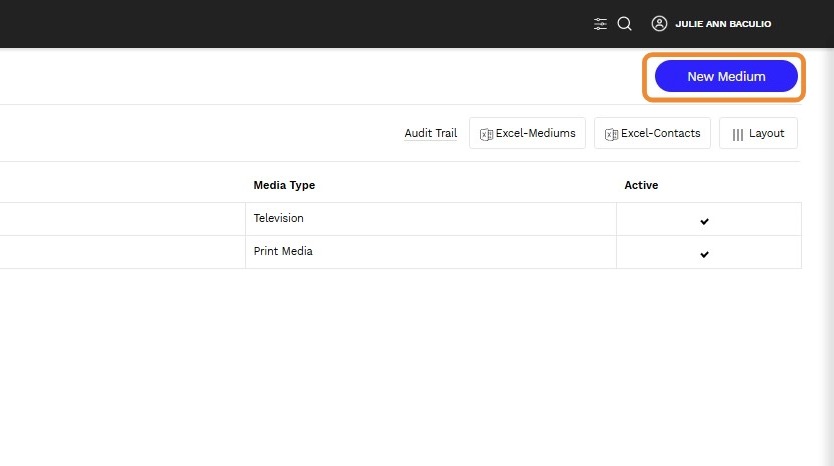The height and width of the screenshot is (466, 834).
Task: Click the New Medium button
Action: pos(726,76)
